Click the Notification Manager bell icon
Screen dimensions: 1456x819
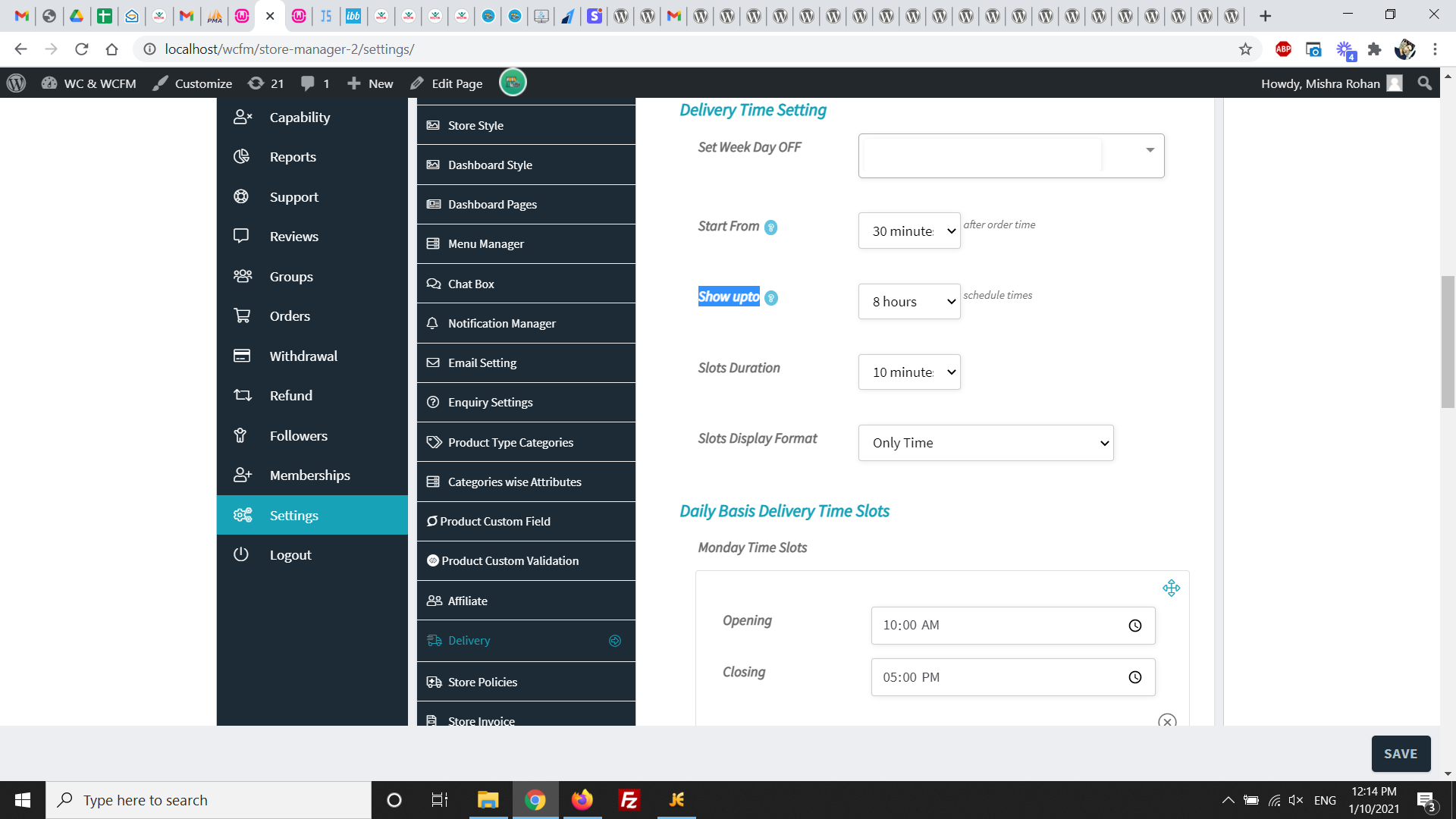click(x=432, y=323)
